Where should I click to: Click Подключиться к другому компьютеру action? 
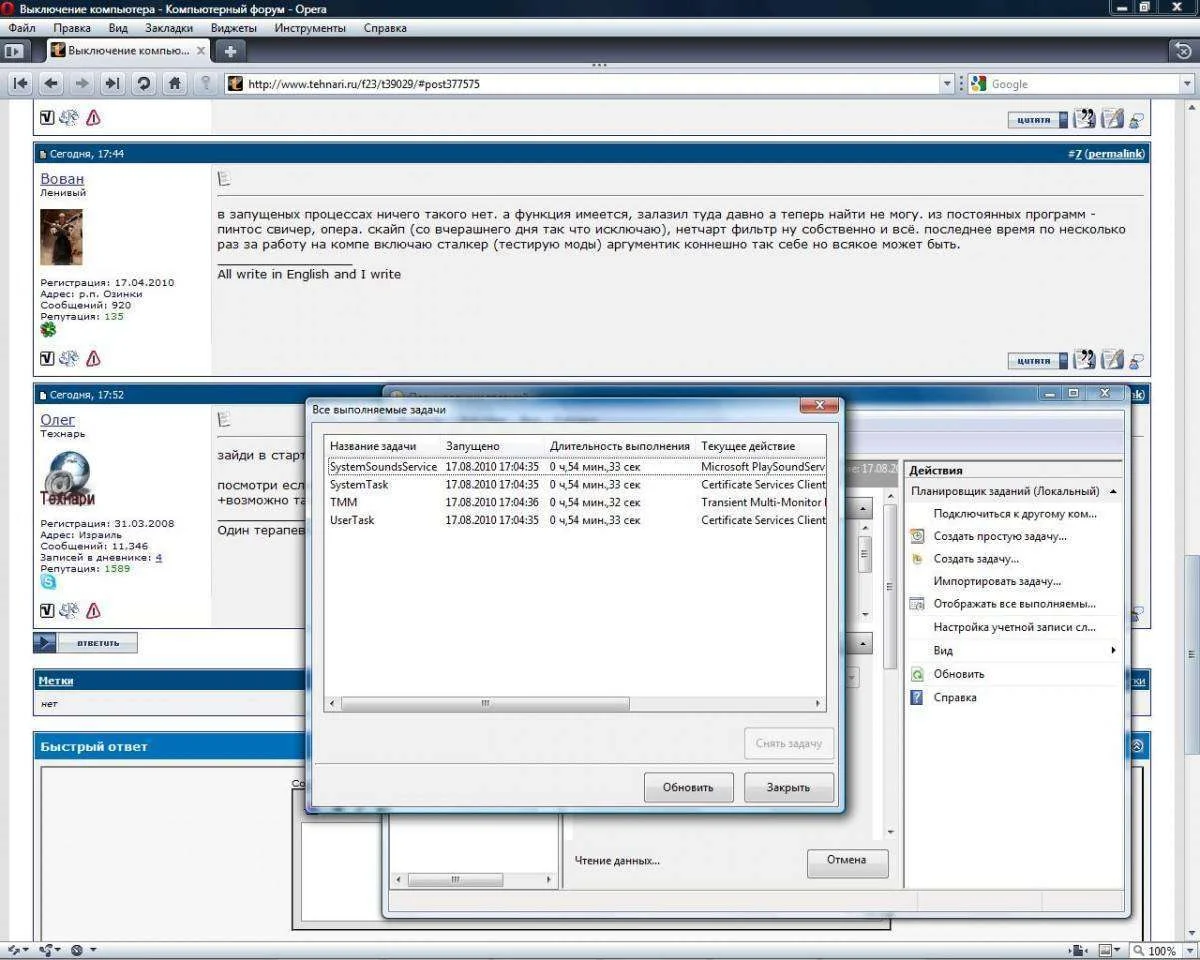click(x=1015, y=514)
